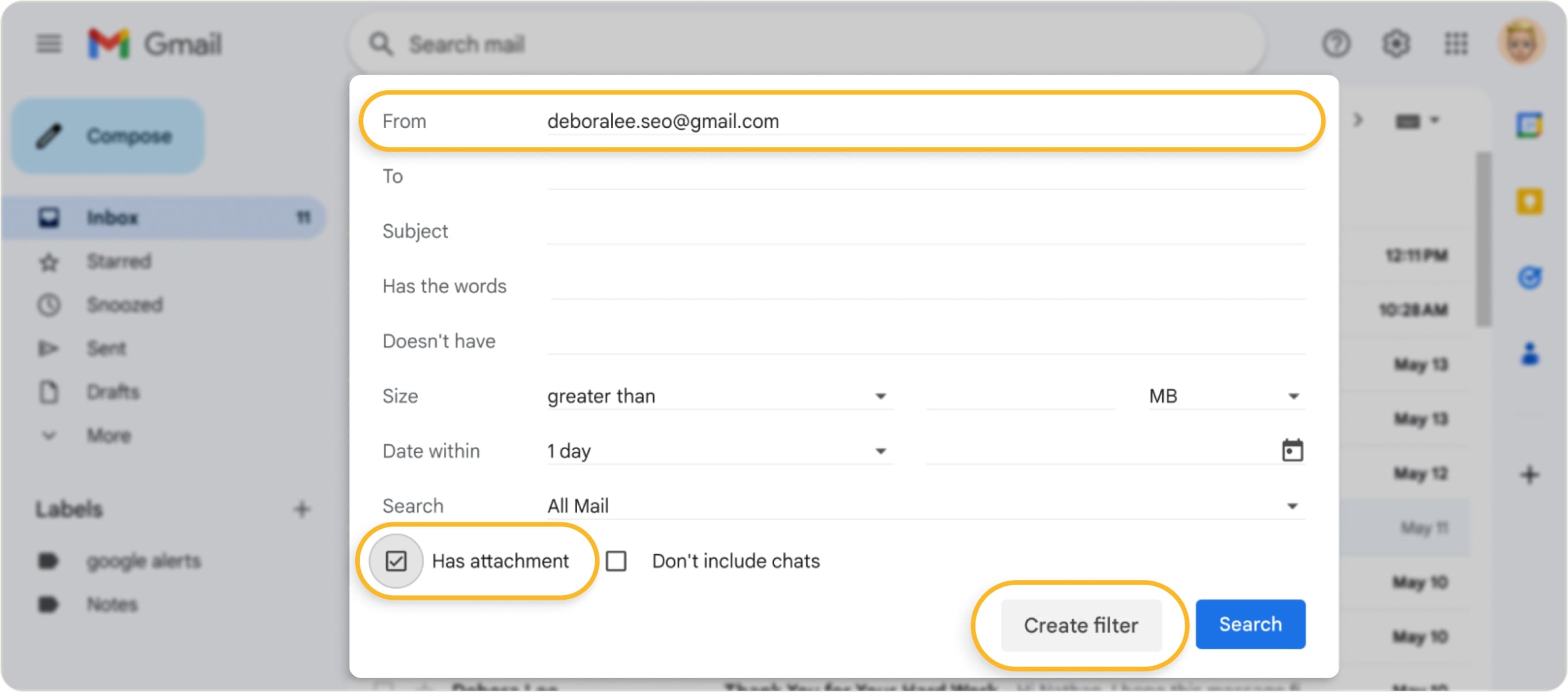The height and width of the screenshot is (692, 1568).
Task: Uncheck the Has attachment checkbox
Action: tap(397, 561)
